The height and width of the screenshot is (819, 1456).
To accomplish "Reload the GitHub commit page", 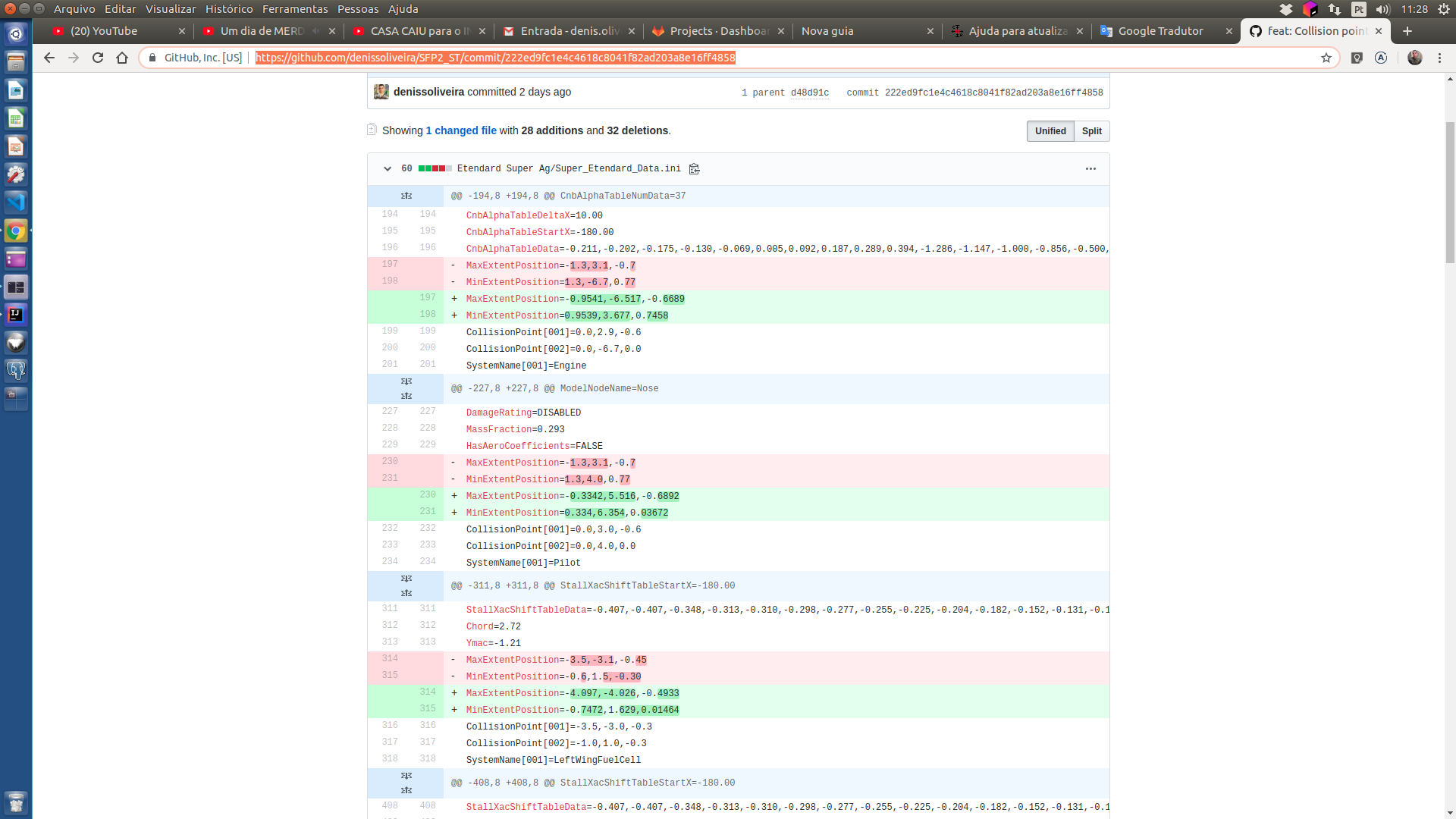I will (98, 58).
